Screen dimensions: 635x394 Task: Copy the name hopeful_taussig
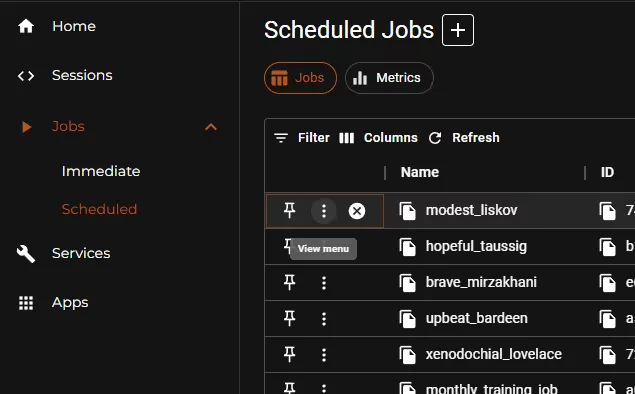[x=408, y=247]
